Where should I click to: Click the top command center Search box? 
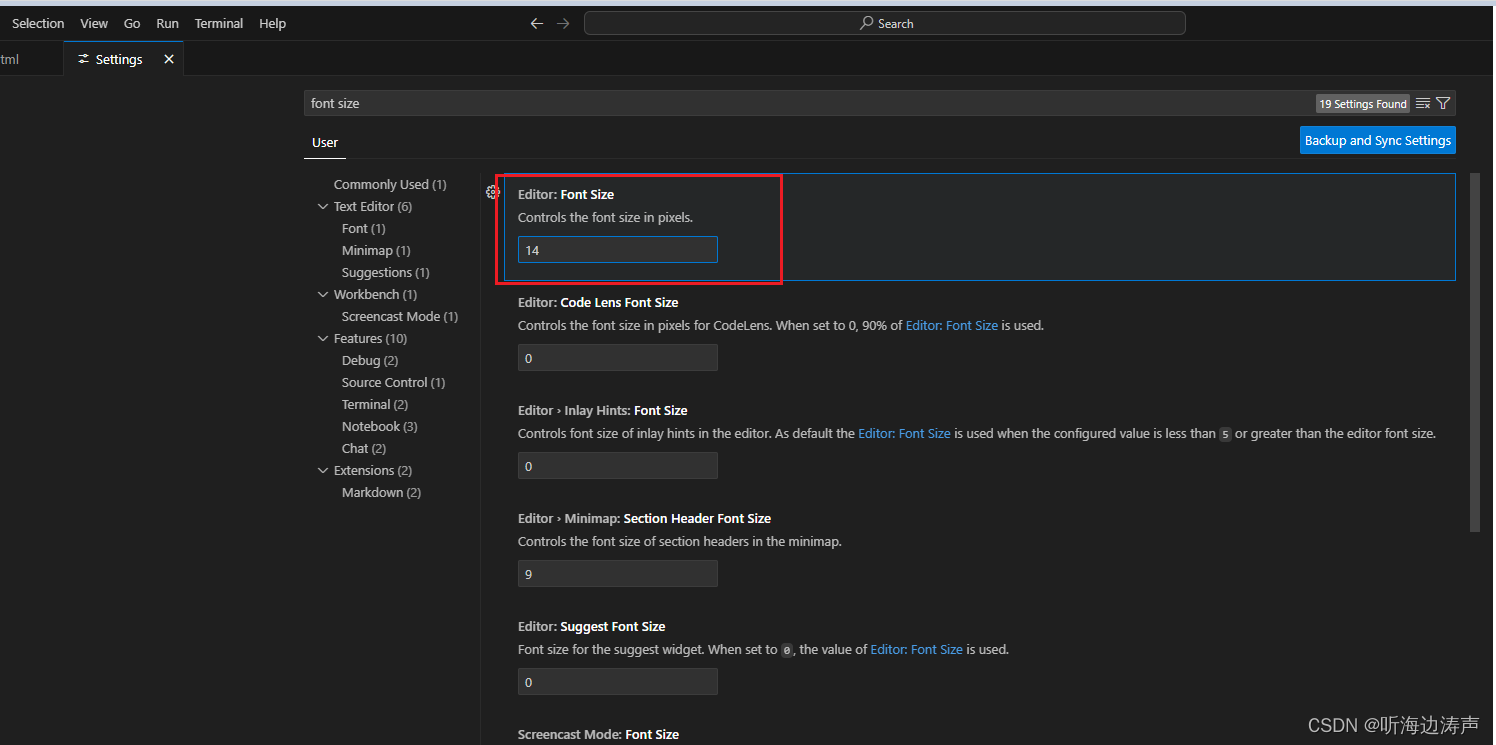[885, 23]
